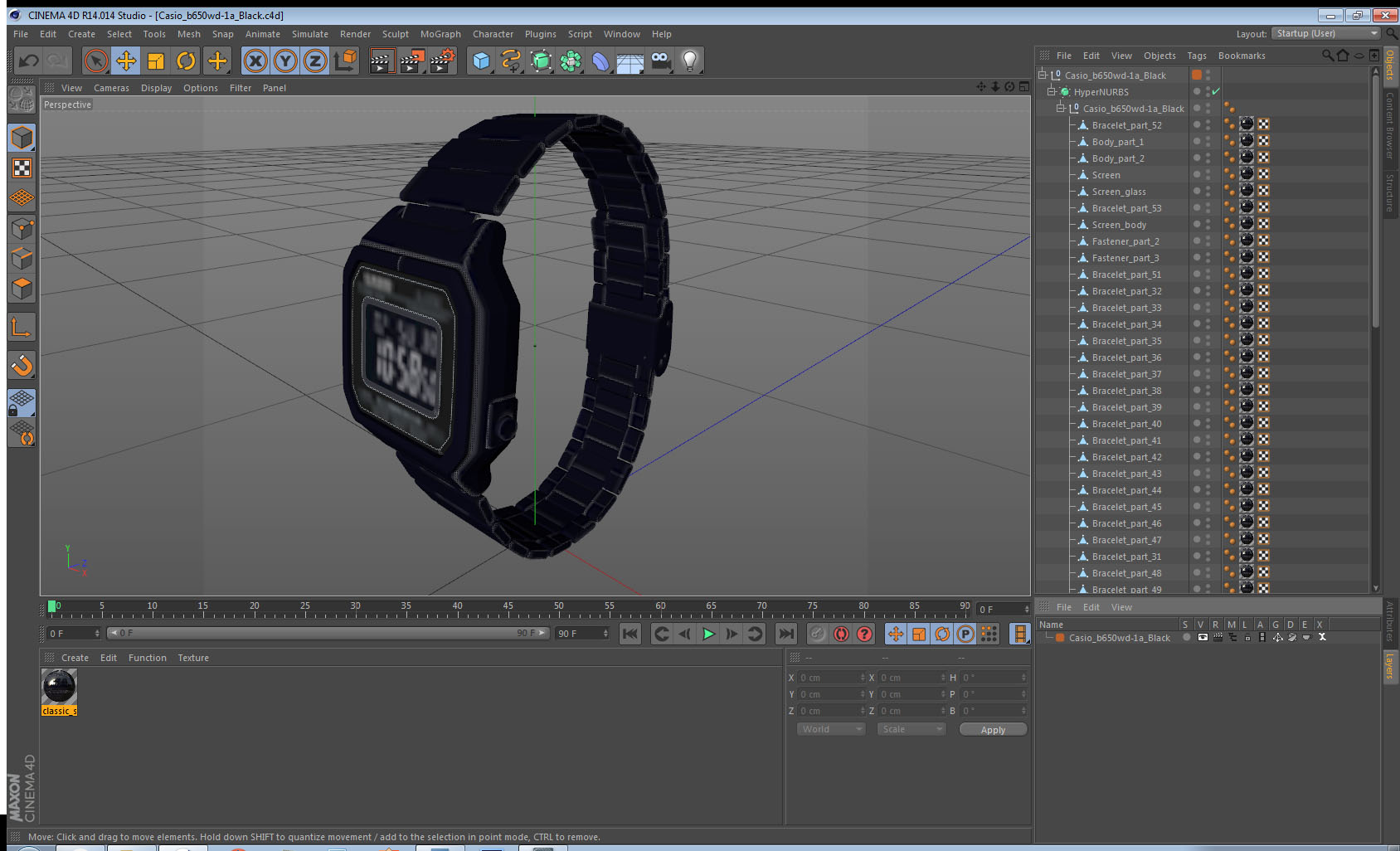Go to start of animation
The height and width of the screenshot is (851, 1400).
point(630,634)
